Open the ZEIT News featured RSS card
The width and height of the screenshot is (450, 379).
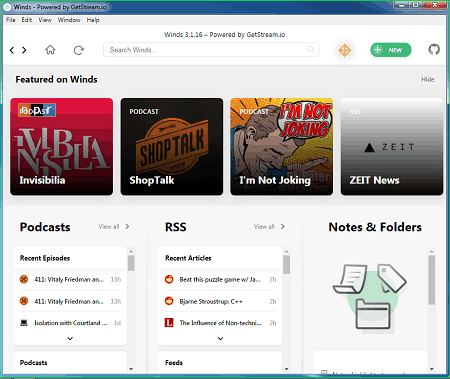pyautogui.click(x=392, y=146)
